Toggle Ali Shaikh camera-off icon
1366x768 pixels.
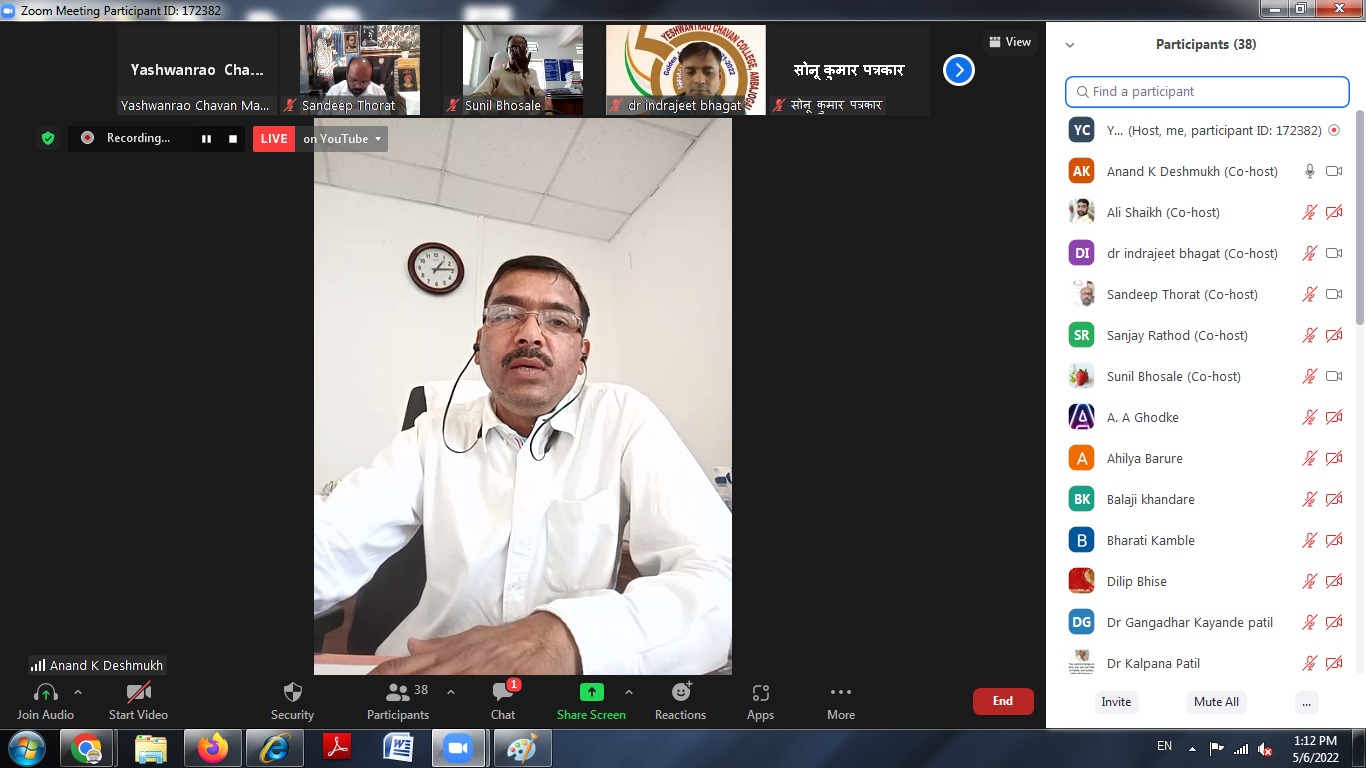click(1334, 212)
